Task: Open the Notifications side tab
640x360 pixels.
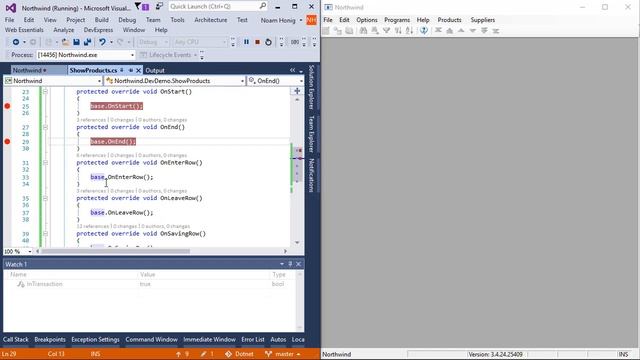Action: click(311, 175)
